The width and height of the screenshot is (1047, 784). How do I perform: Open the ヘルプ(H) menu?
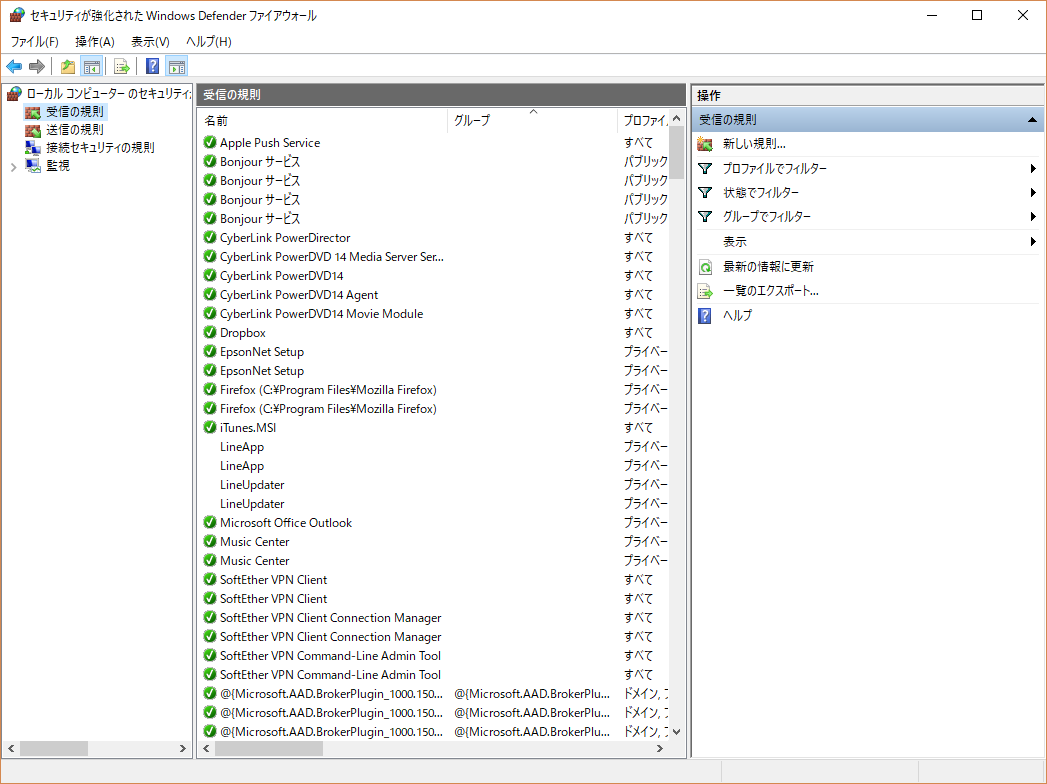click(x=208, y=41)
